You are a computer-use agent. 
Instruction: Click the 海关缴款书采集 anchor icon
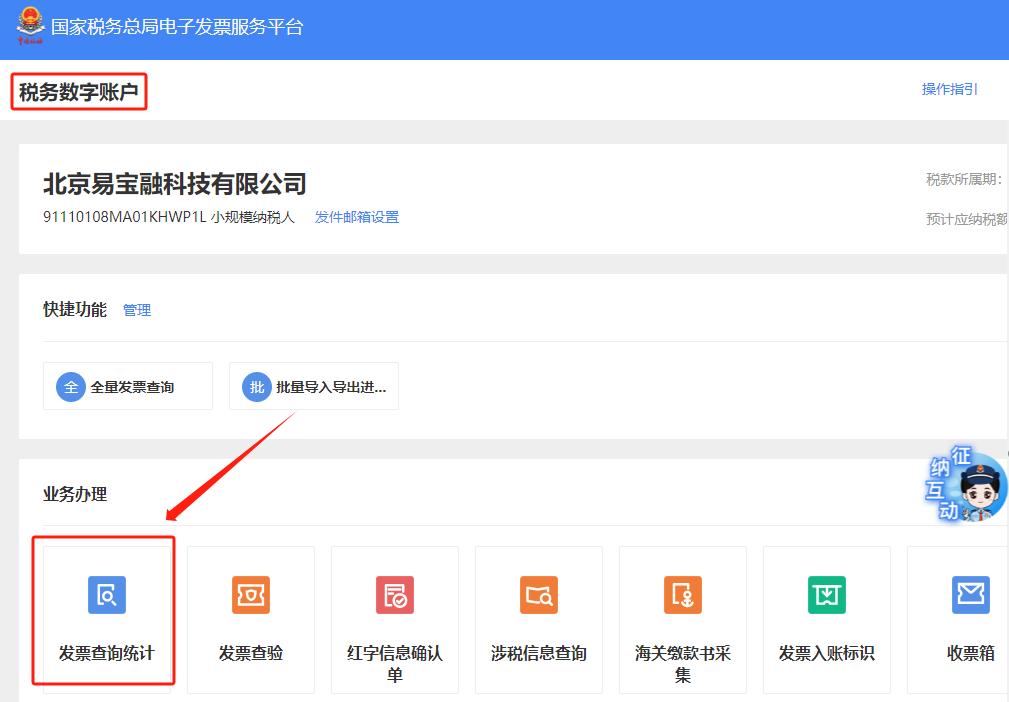click(682, 595)
